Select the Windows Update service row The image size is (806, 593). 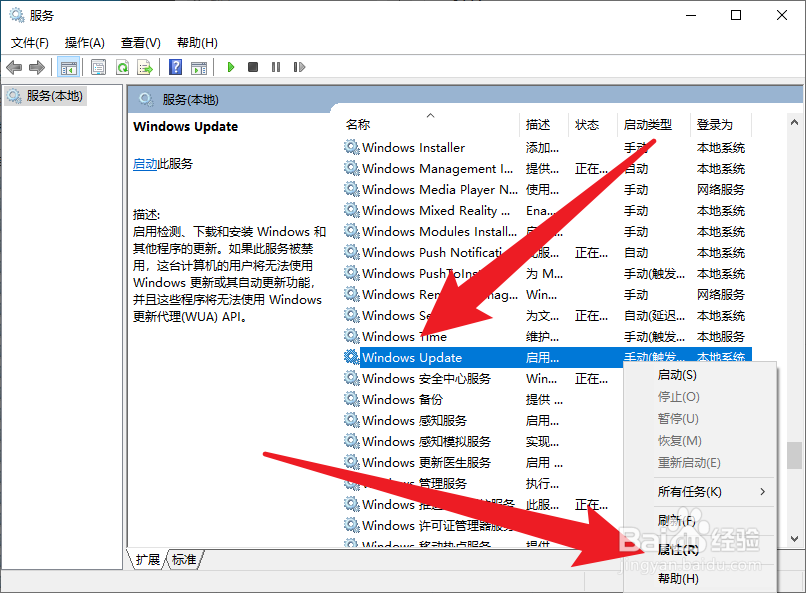[x=547, y=357]
